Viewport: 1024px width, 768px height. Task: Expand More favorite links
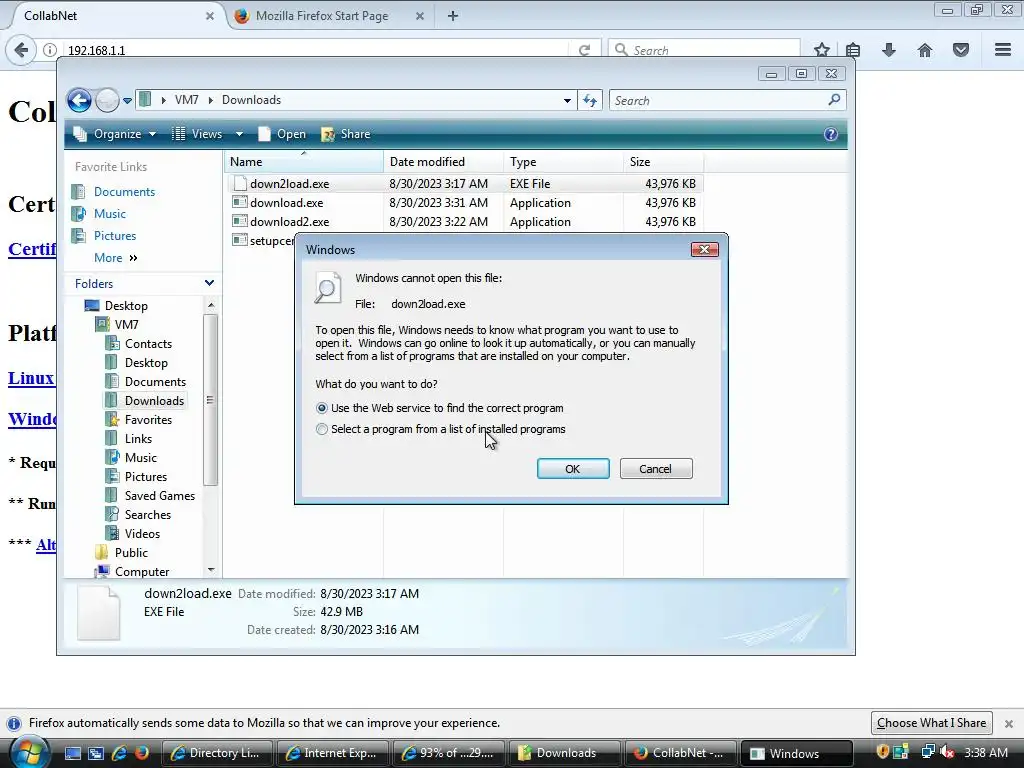pyautogui.click(x=116, y=258)
